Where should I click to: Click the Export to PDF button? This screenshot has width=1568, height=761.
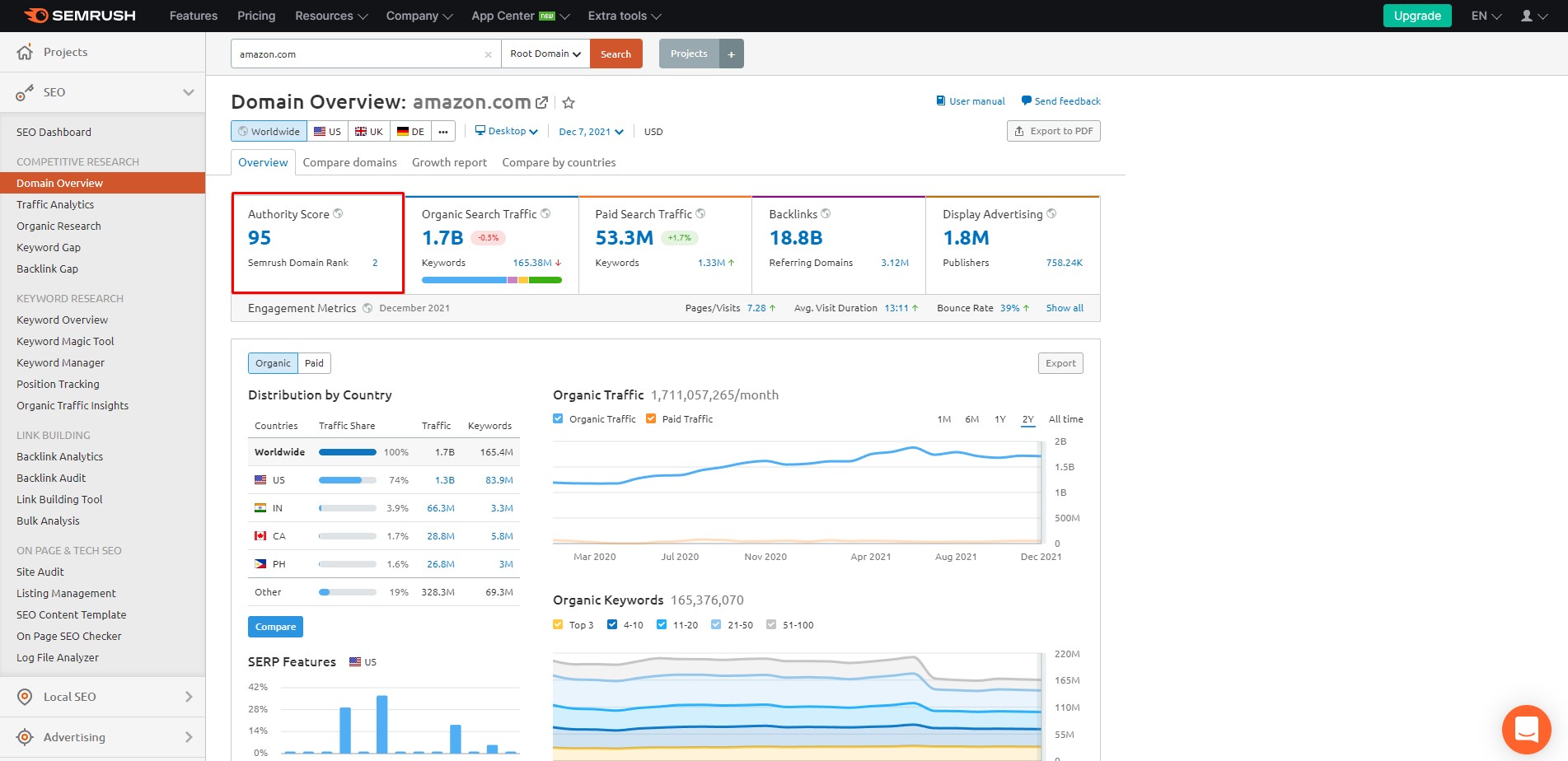coord(1053,131)
